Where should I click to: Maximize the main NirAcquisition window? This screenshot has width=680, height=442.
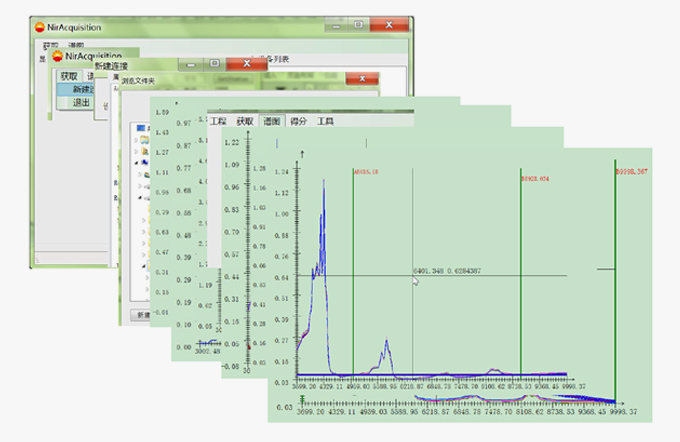coord(359,25)
